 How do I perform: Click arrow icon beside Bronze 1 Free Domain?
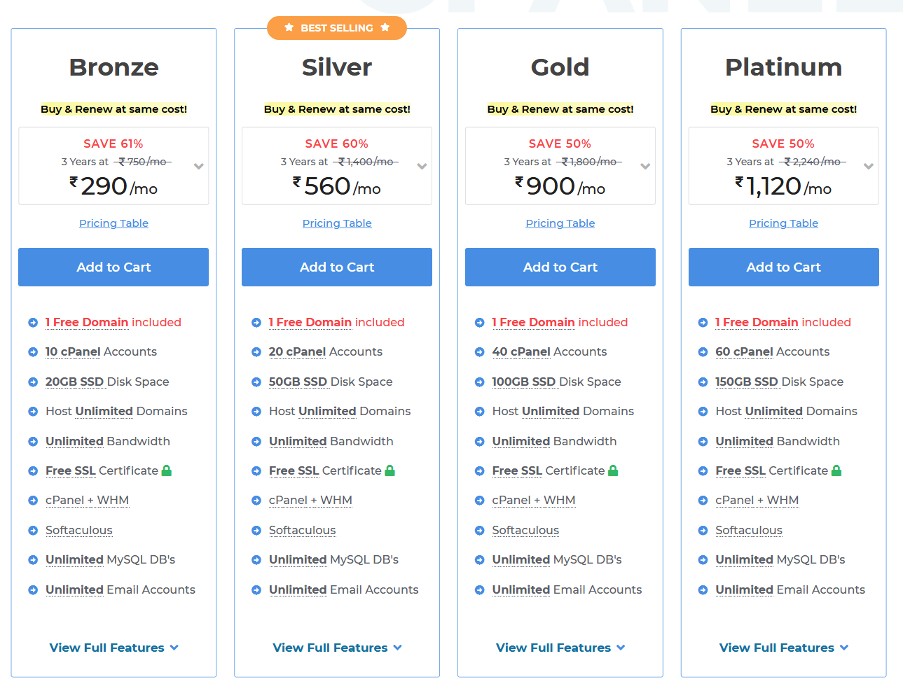pos(33,323)
